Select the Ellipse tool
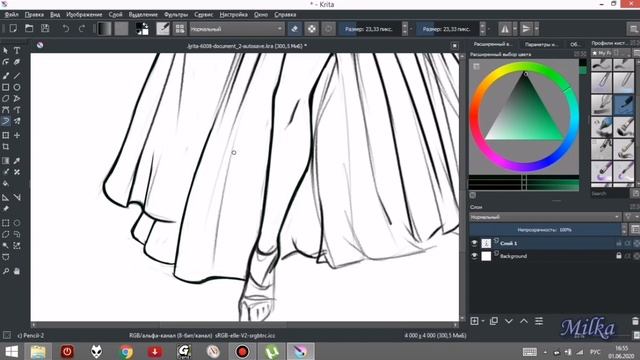 point(17,87)
